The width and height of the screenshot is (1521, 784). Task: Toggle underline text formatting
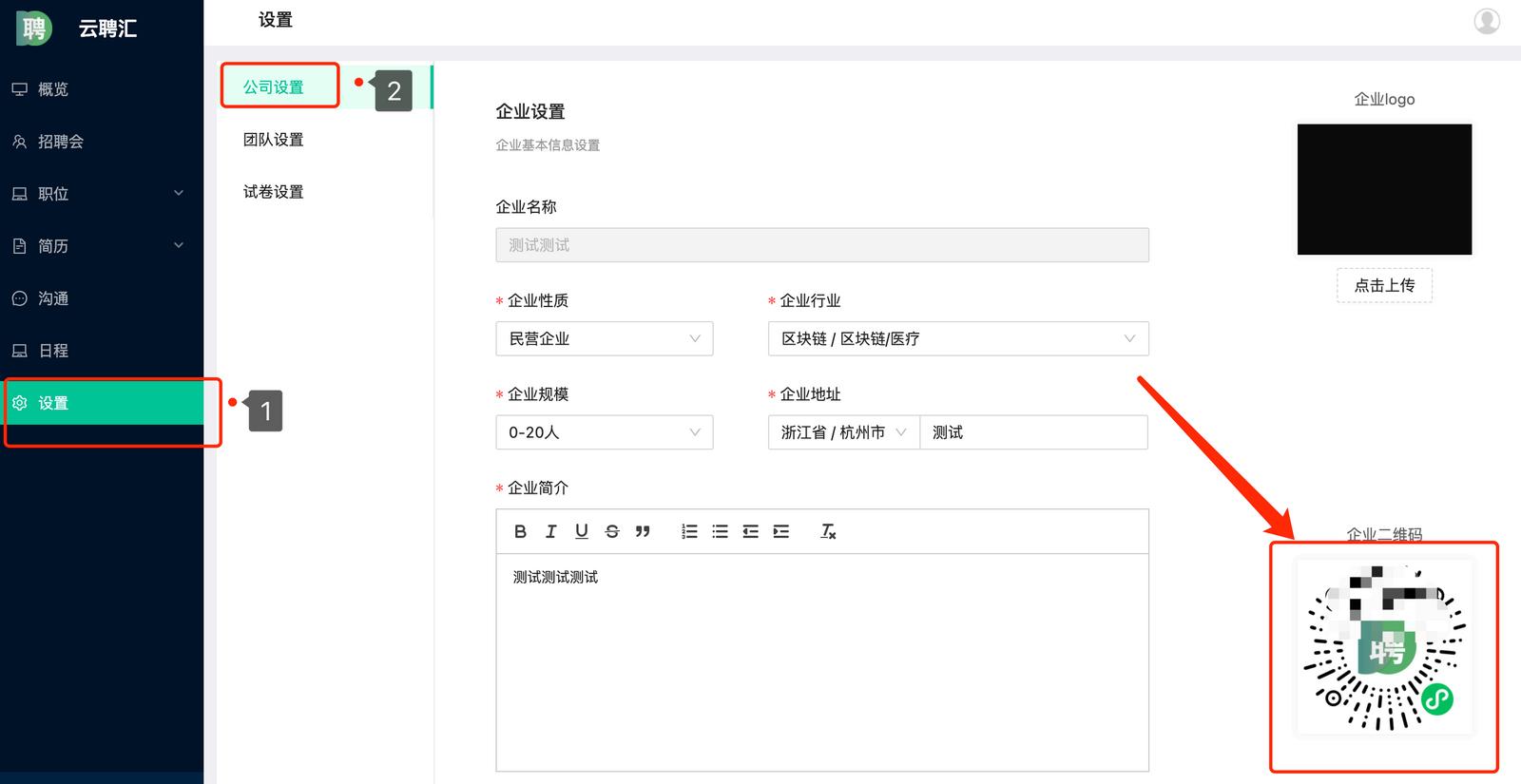(581, 531)
